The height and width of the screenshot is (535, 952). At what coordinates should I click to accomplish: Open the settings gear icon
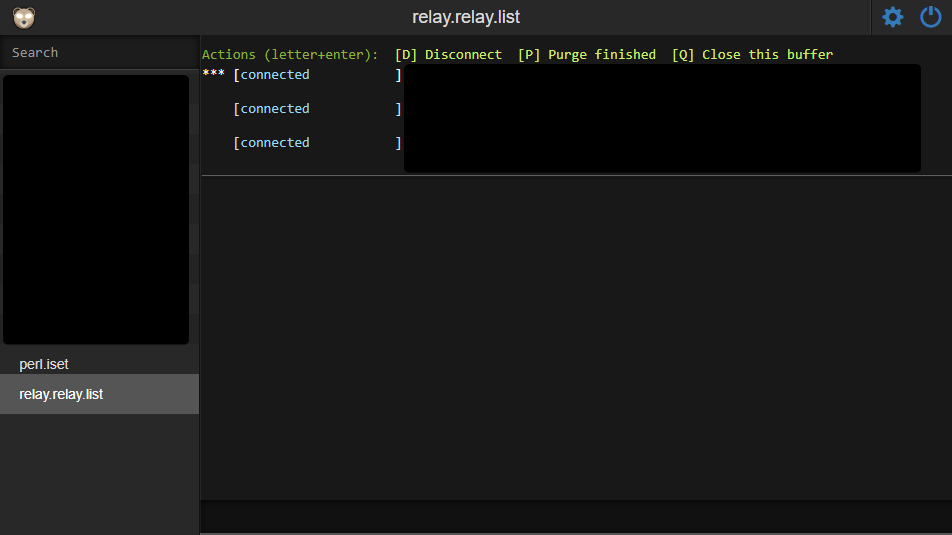pyautogui.click(x=892, y=17)
